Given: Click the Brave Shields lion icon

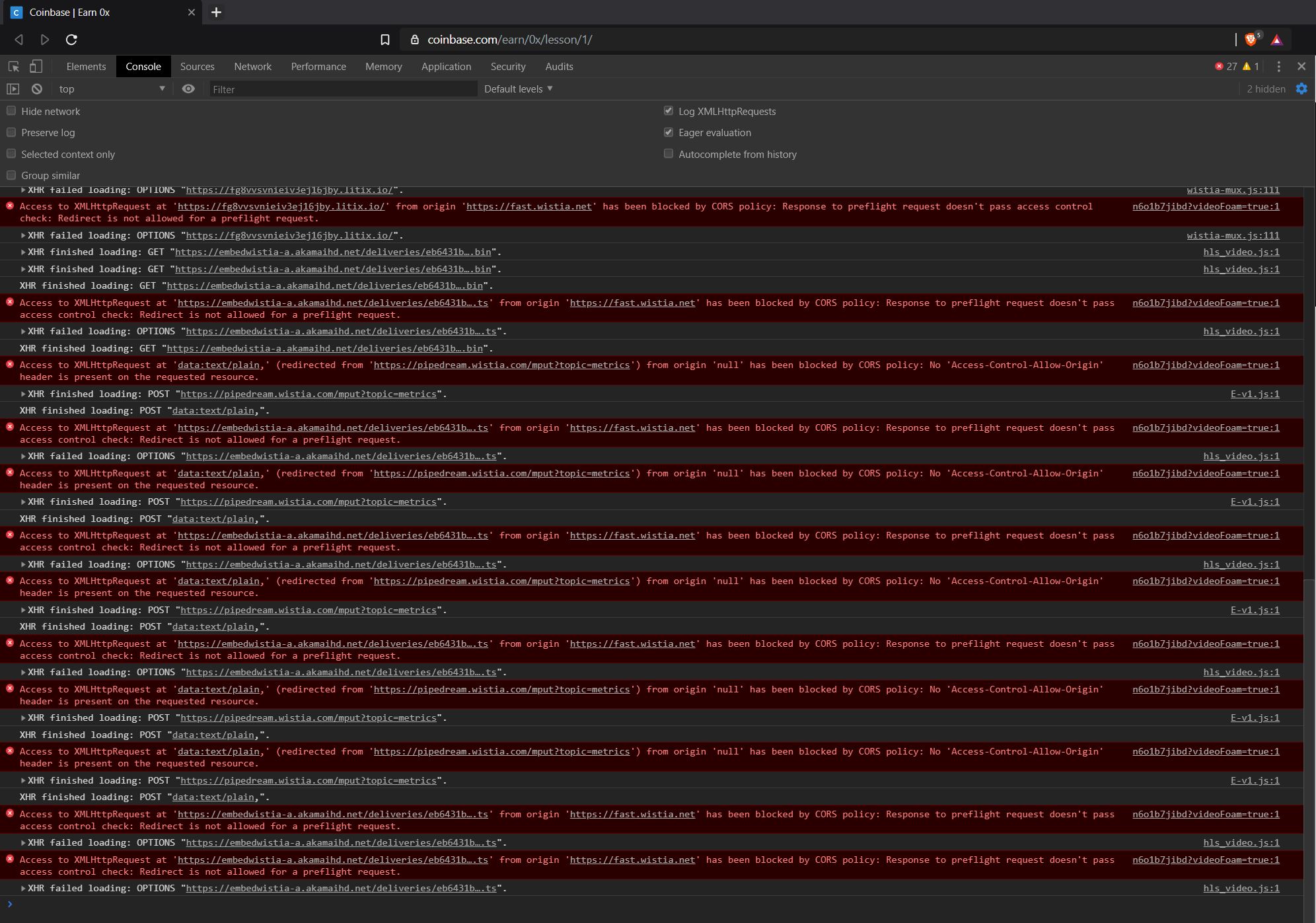Looking at the screenshot, I should [x=1251, y=40].
